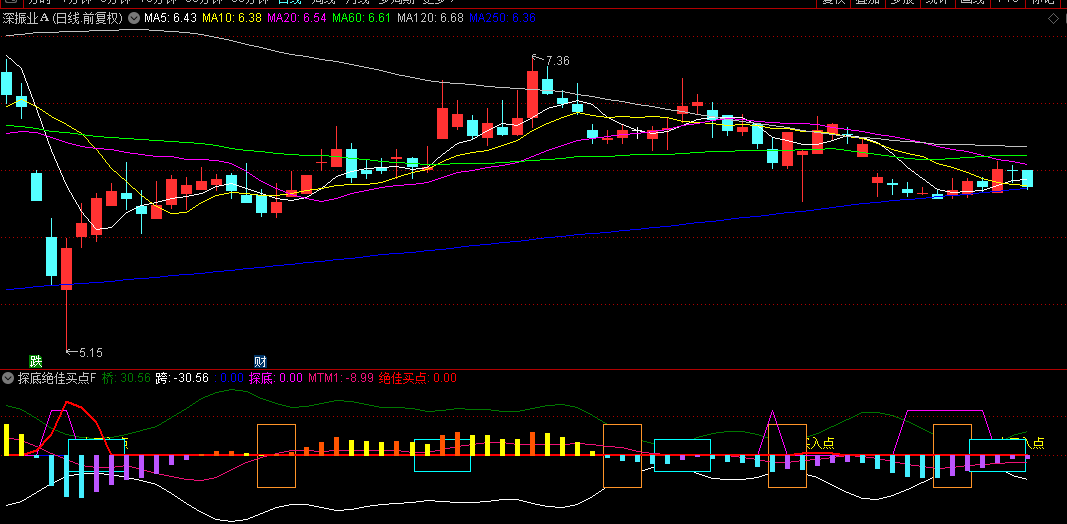Viewport: 1067px width, 524px height.
Task: Click the white 跨: -30.56 value
Action: tap(182, 378)
